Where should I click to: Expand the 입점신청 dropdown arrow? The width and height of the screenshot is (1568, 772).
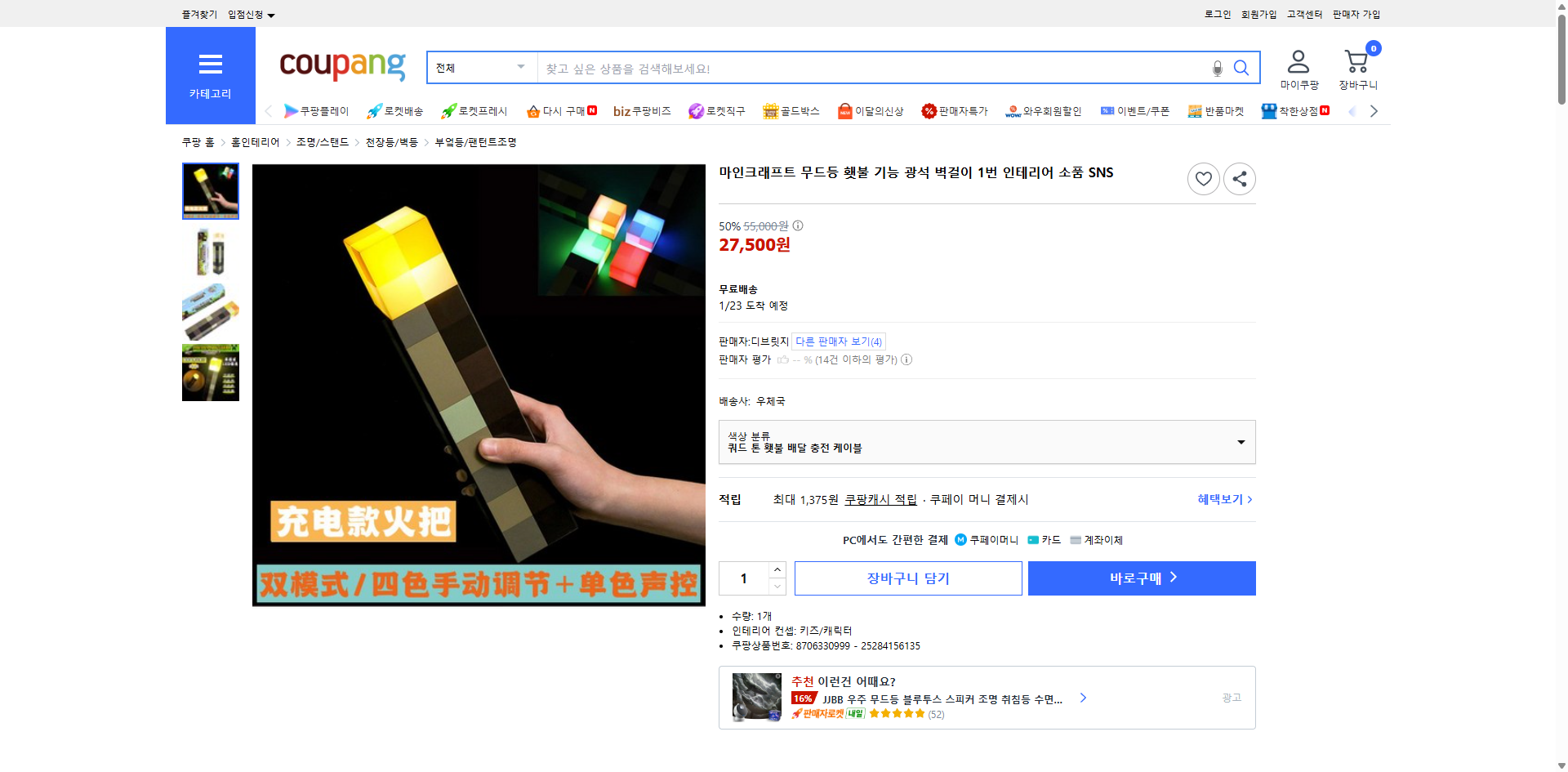click(x=272, y=14)
